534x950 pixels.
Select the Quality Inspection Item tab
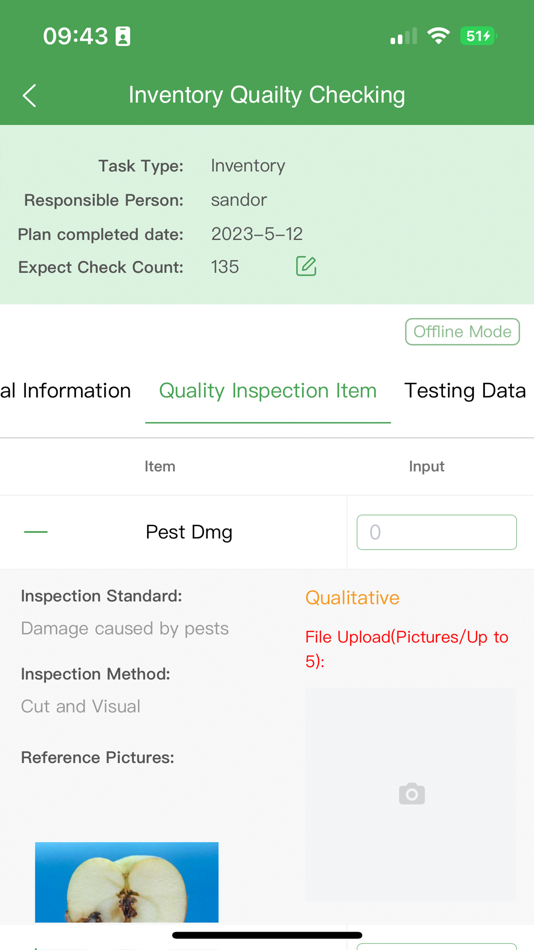tap(268, 391)
